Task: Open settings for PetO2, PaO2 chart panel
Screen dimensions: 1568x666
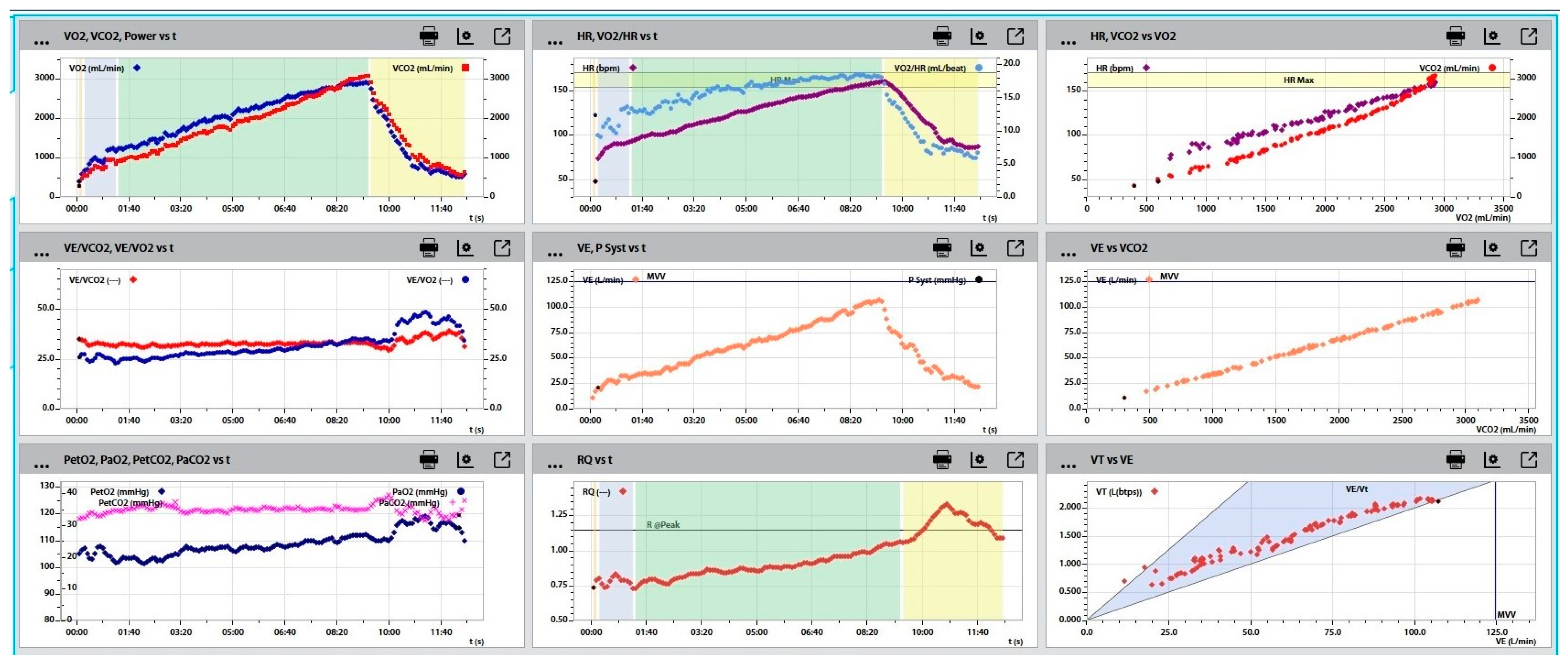Action: (465, 460)
